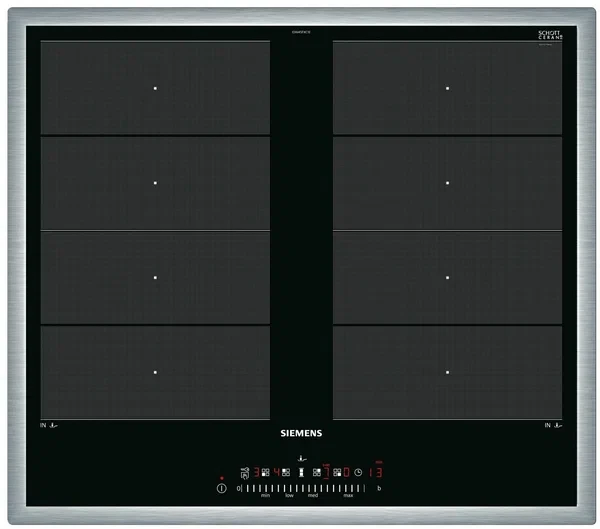Select the first left cooking zone icon

264,472
